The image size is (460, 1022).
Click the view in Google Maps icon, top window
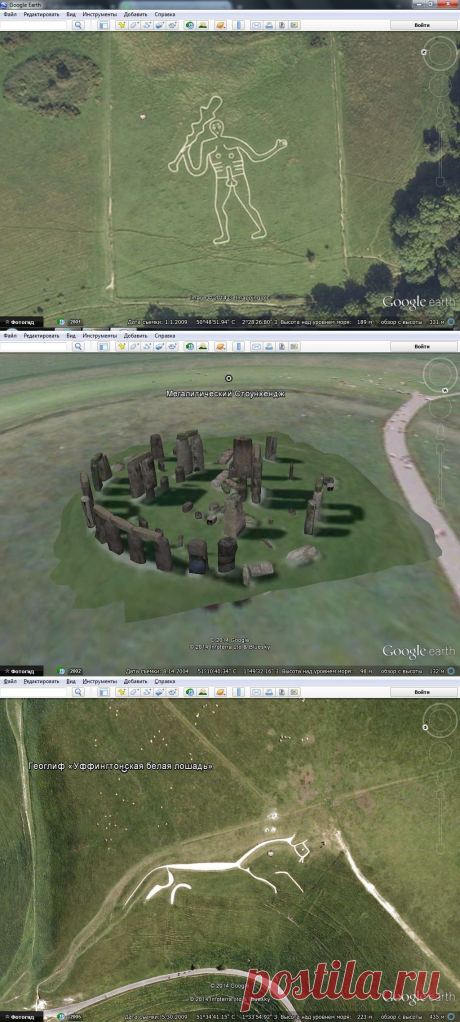click(x=294, y=25)
